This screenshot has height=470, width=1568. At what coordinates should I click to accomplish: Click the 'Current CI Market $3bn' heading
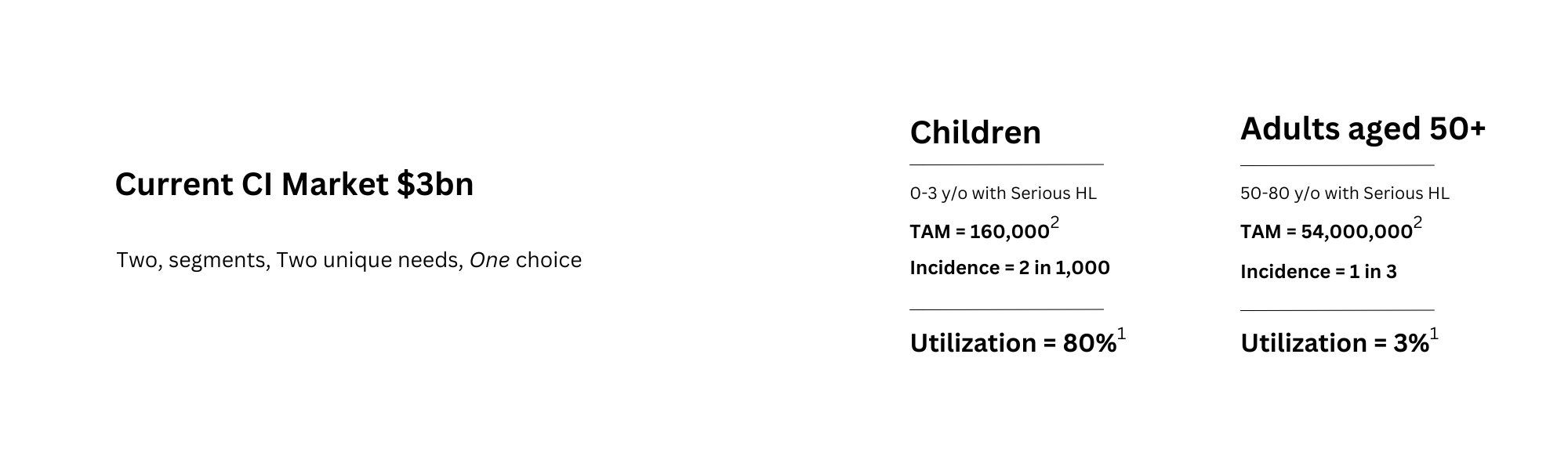coord(294,185)
